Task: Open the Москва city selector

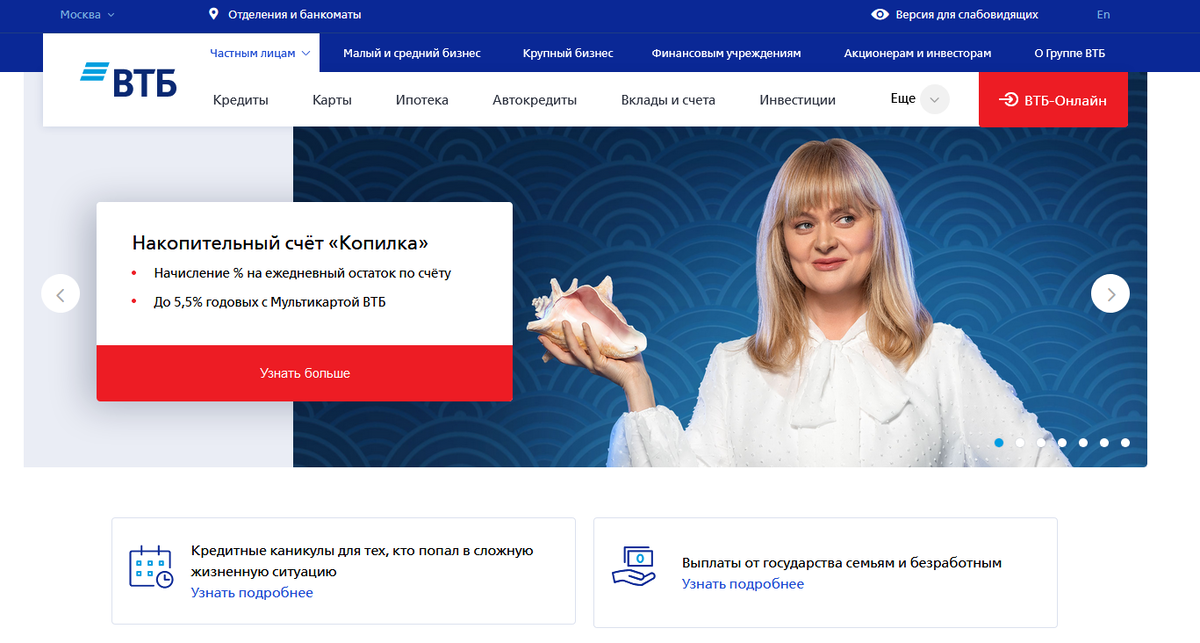Action: click(87, 15)
